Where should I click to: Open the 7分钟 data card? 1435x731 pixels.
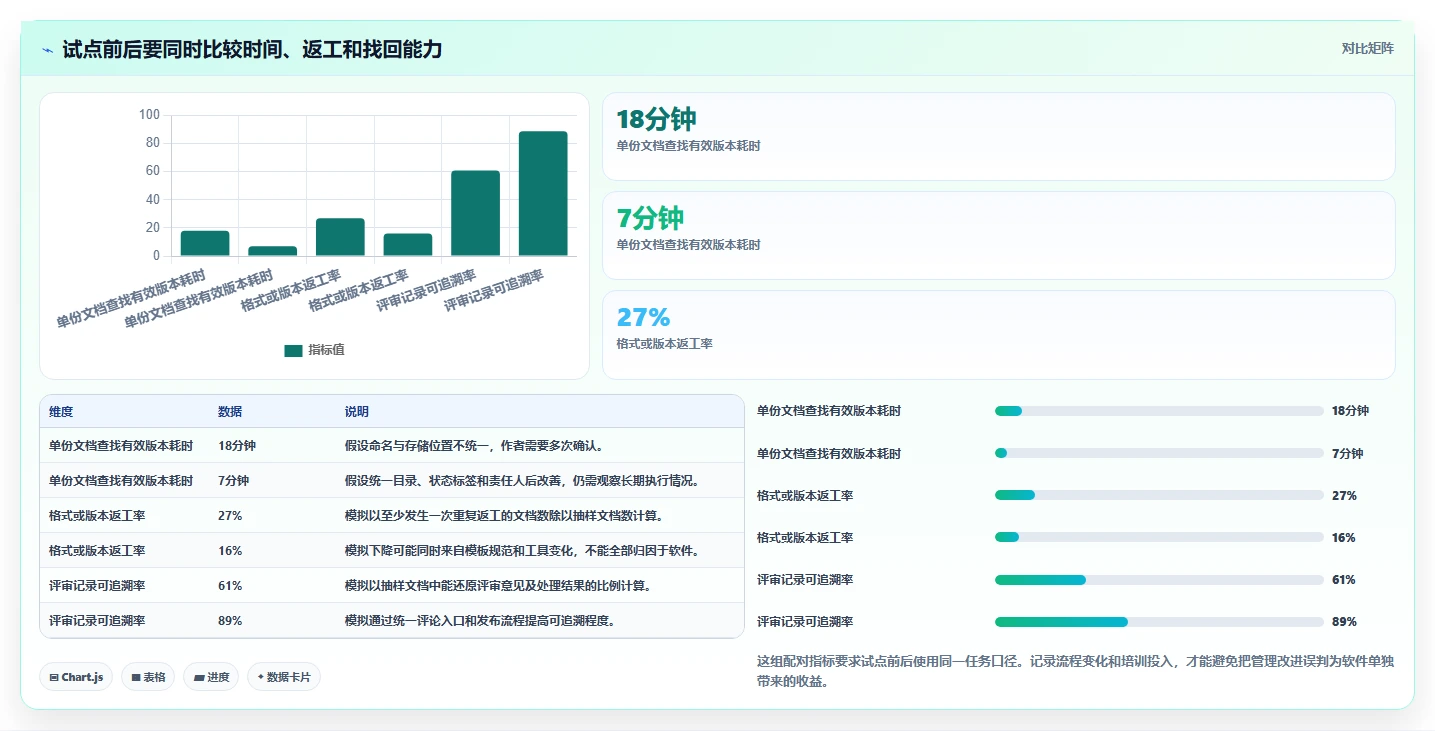pos(998,235)
